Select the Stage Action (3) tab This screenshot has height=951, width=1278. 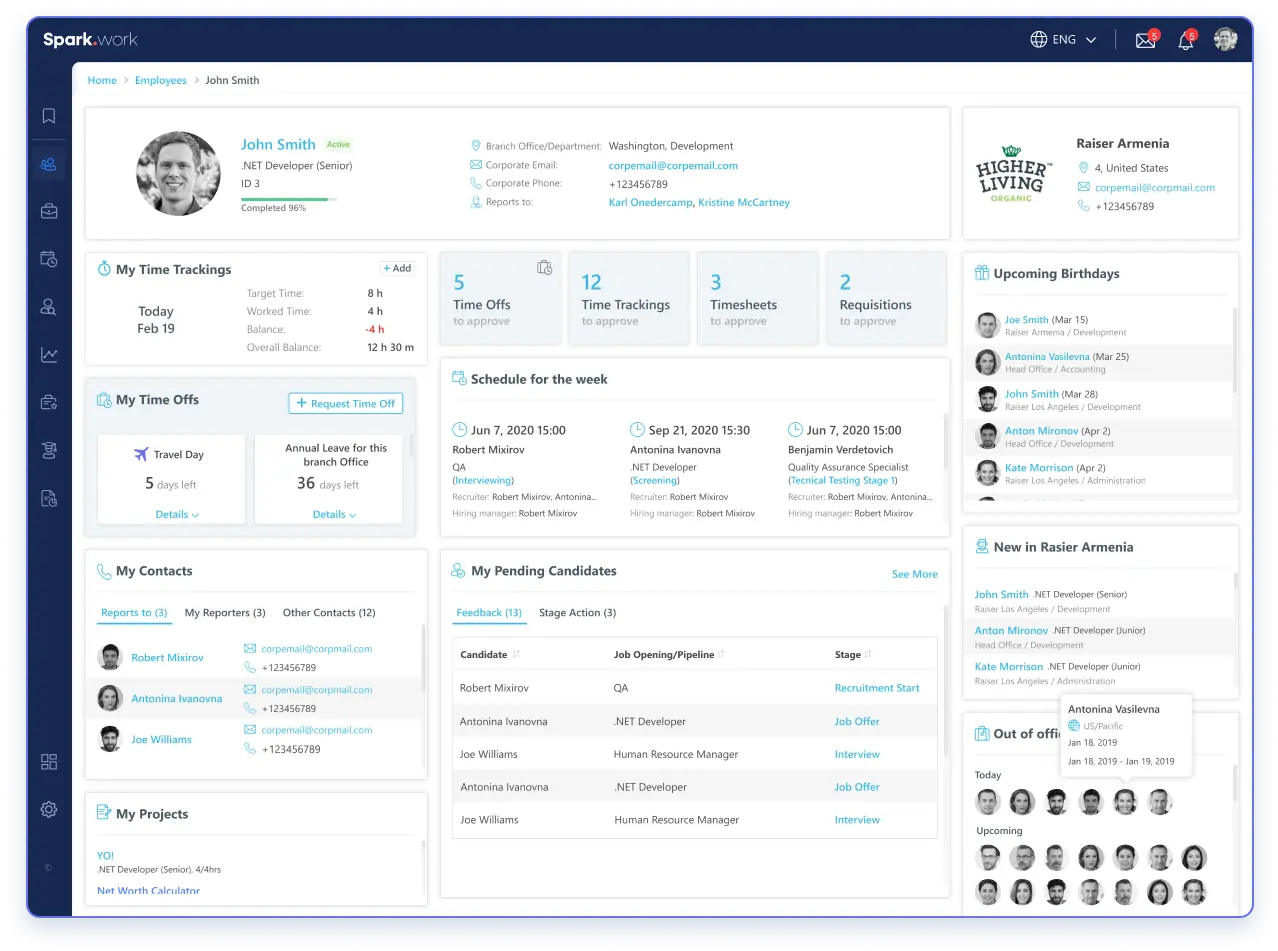[x=577, y=612]
